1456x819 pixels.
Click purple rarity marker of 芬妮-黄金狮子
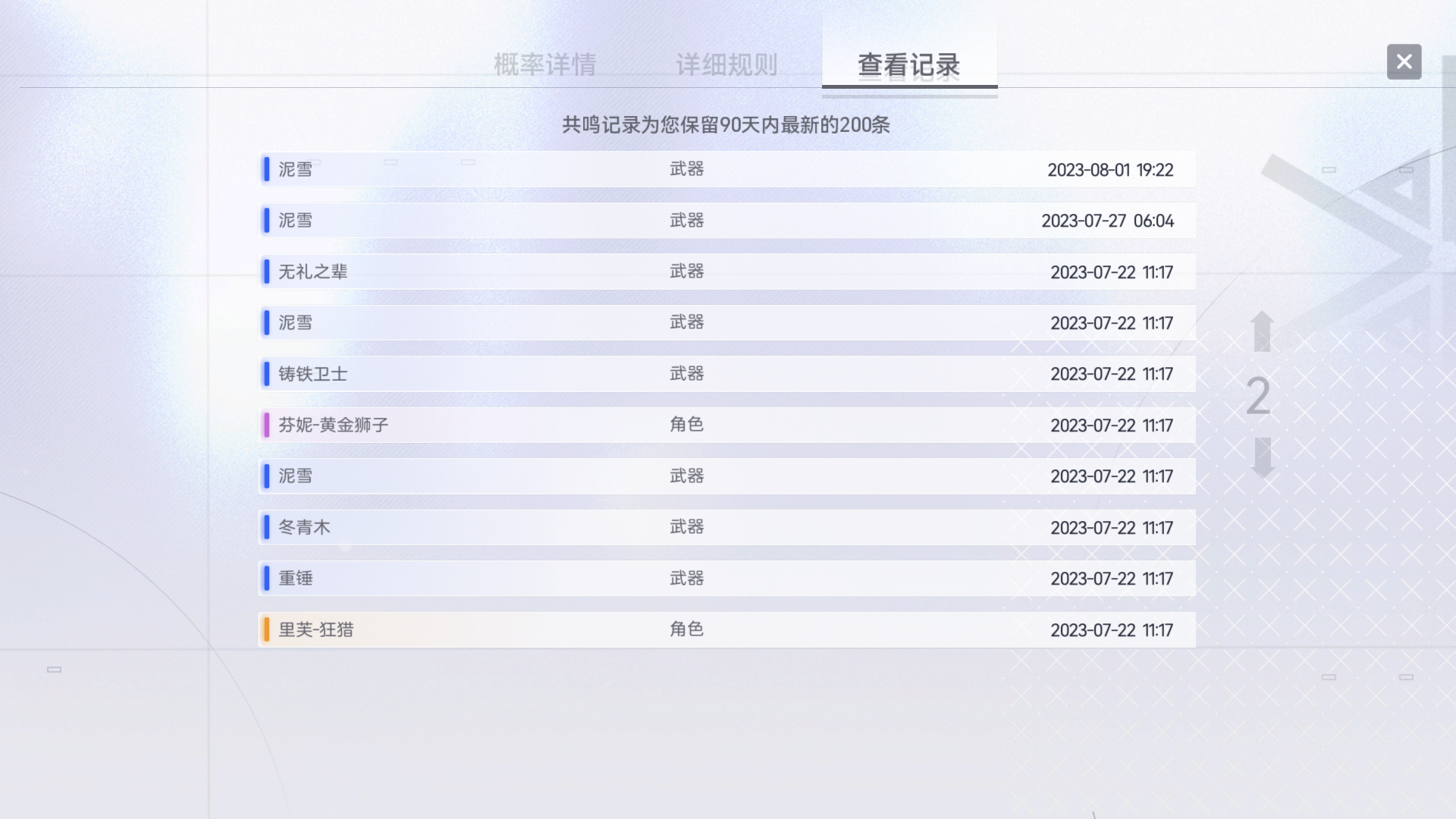tap(266, 425)
